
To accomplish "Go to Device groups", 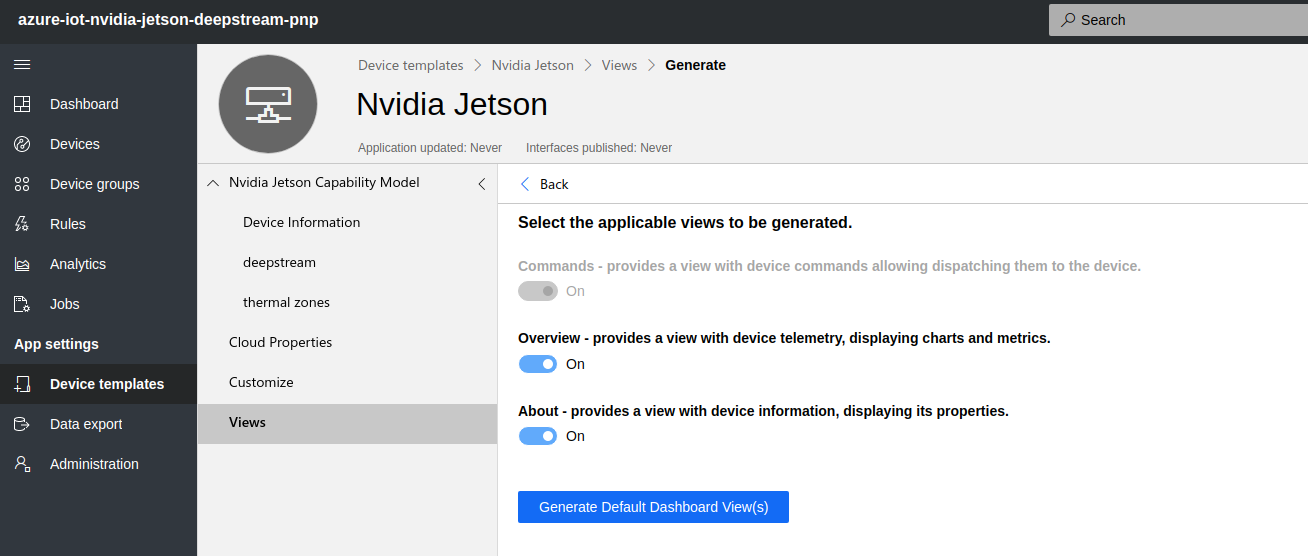I will [98, 184].
